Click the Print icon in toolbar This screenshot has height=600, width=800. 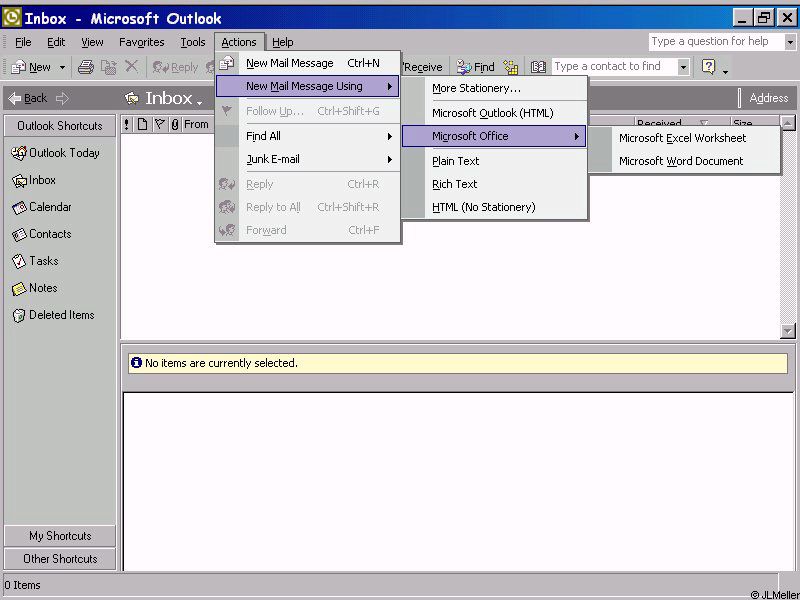pyautogui.click(x=86, y=67)
